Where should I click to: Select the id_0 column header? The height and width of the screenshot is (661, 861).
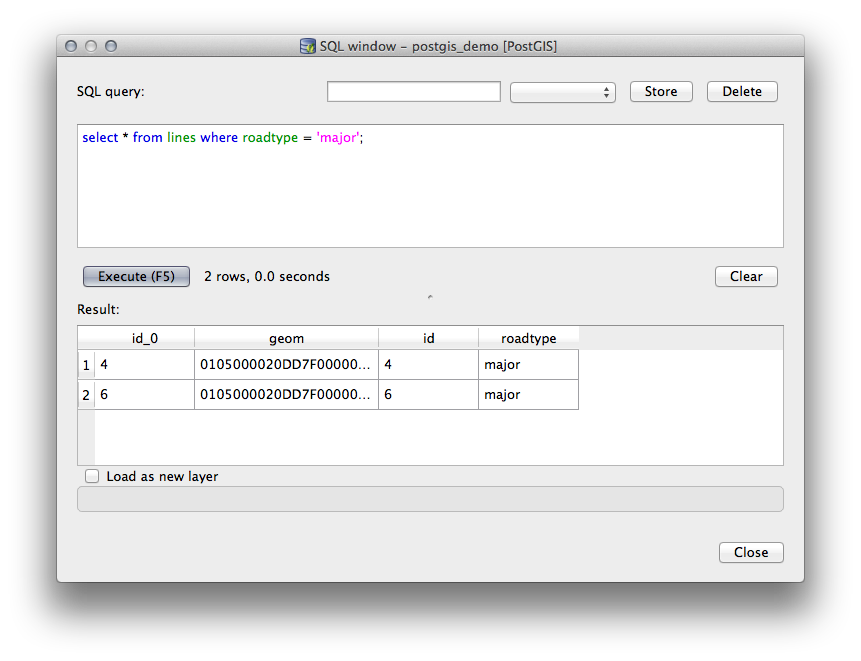144,338
